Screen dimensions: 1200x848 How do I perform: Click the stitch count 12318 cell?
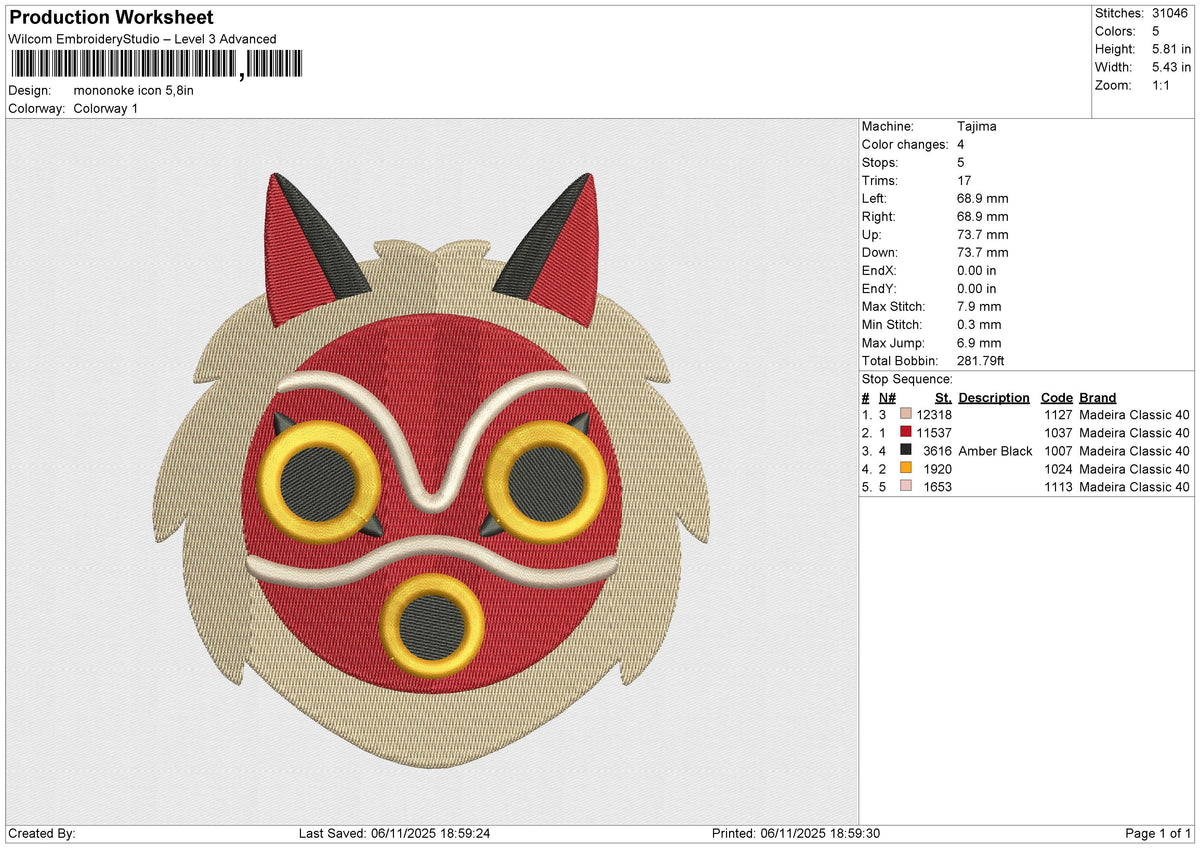click(934, 415)
